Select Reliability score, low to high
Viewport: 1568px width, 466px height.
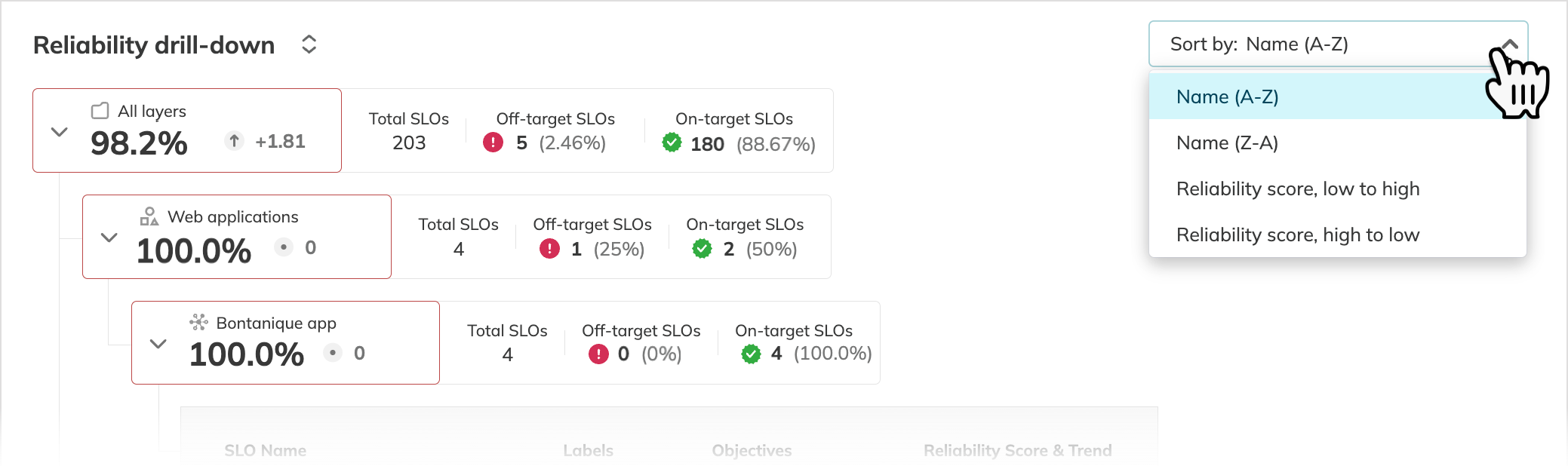[1297, 189]
